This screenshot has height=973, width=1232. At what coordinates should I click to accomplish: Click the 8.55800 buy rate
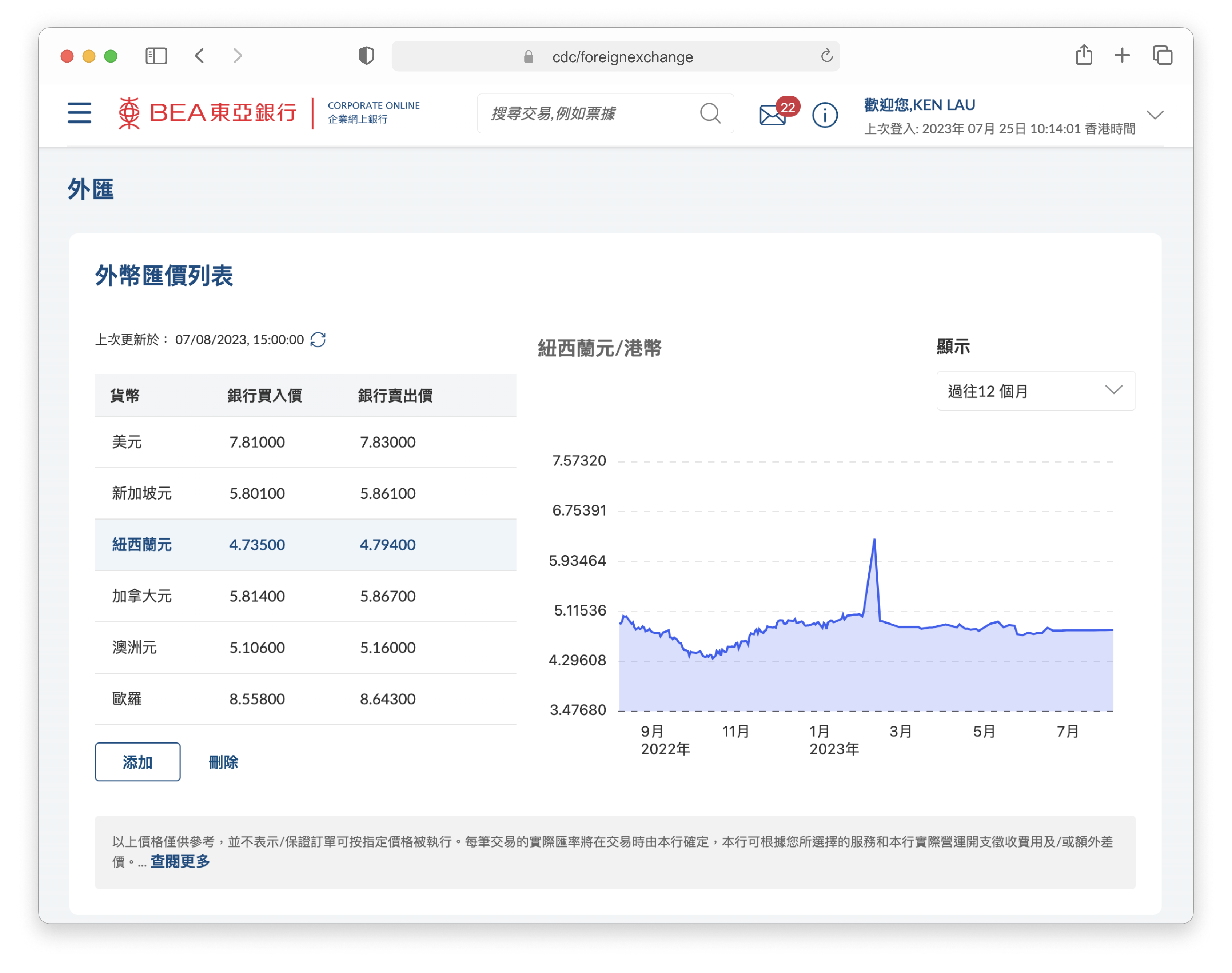(x=257, y=698)
